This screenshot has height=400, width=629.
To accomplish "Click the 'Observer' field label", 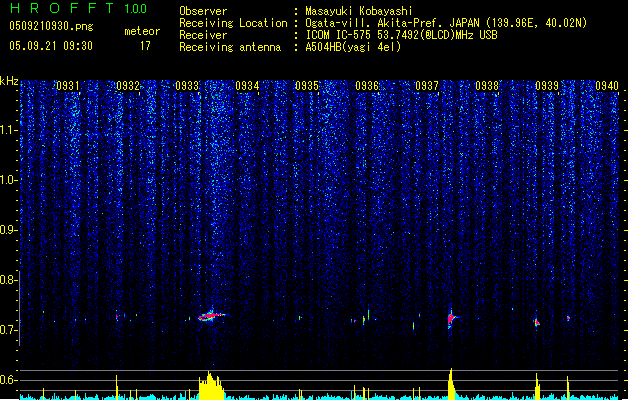I will [203, 11].
